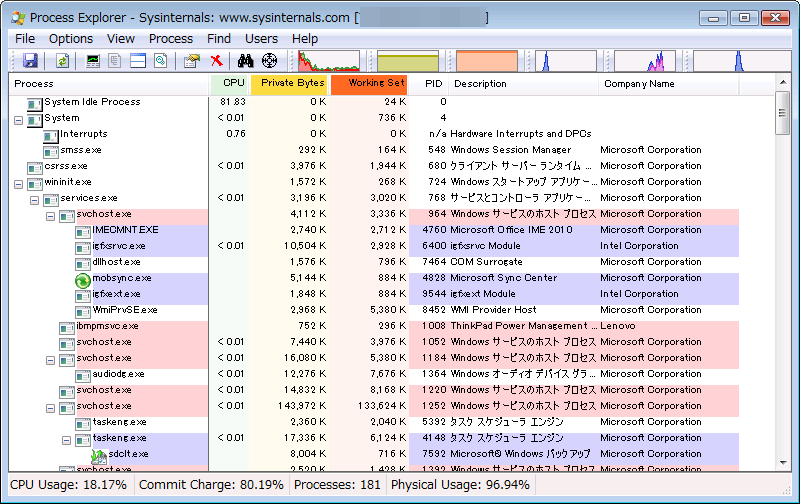Open the Properties toolbar icon
This screenshot has width=800, height=504.
[x=192, y=61]
